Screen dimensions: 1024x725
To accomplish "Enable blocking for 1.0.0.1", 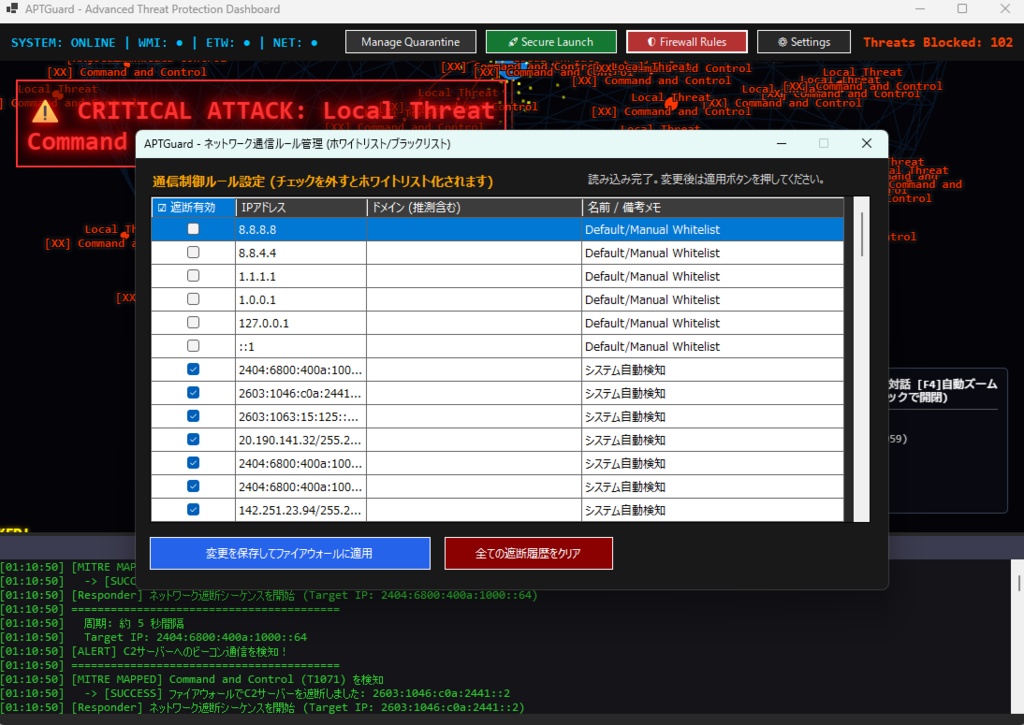I will (193, 299).
